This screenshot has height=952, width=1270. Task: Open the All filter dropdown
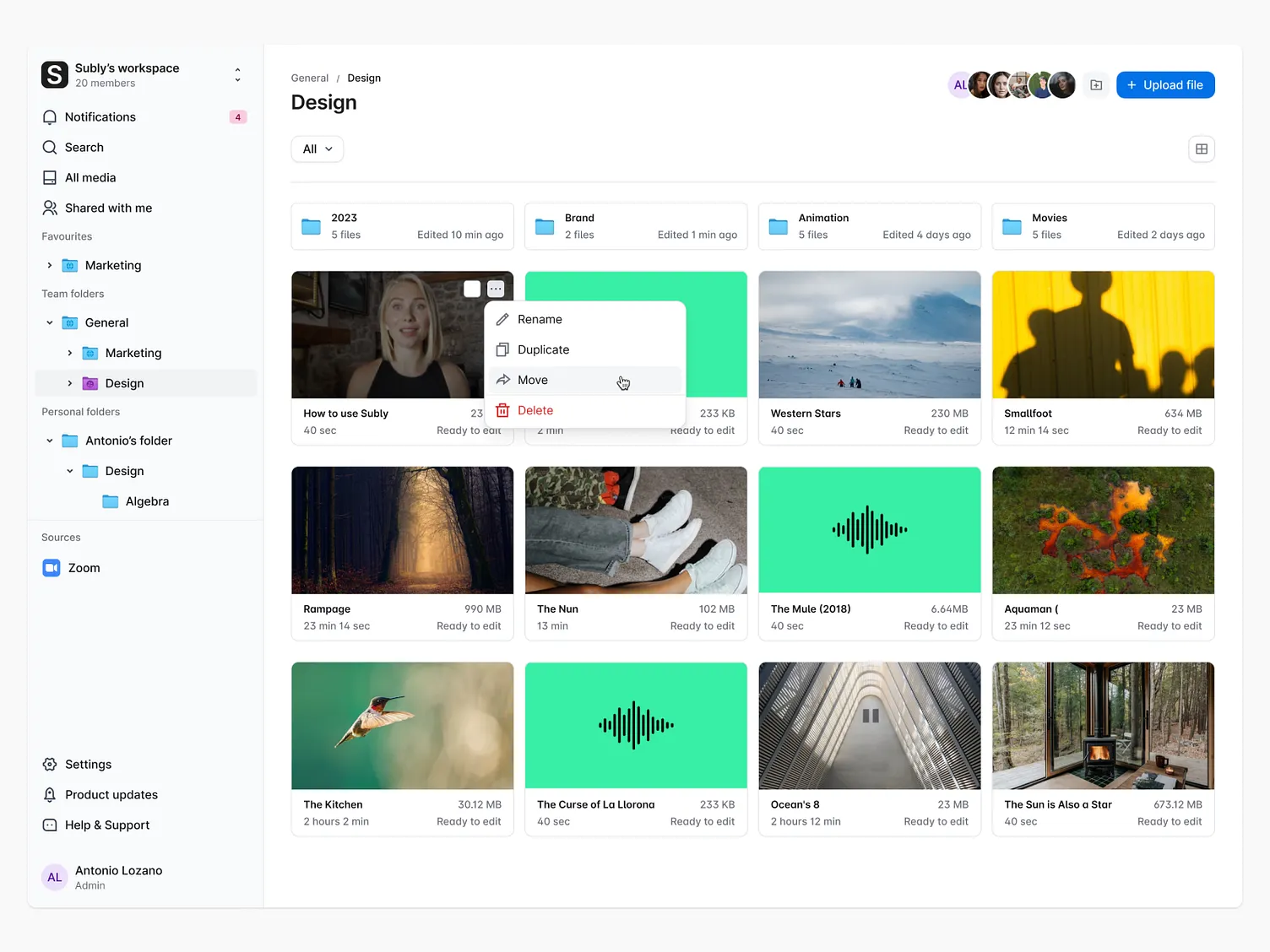[317, 149]
